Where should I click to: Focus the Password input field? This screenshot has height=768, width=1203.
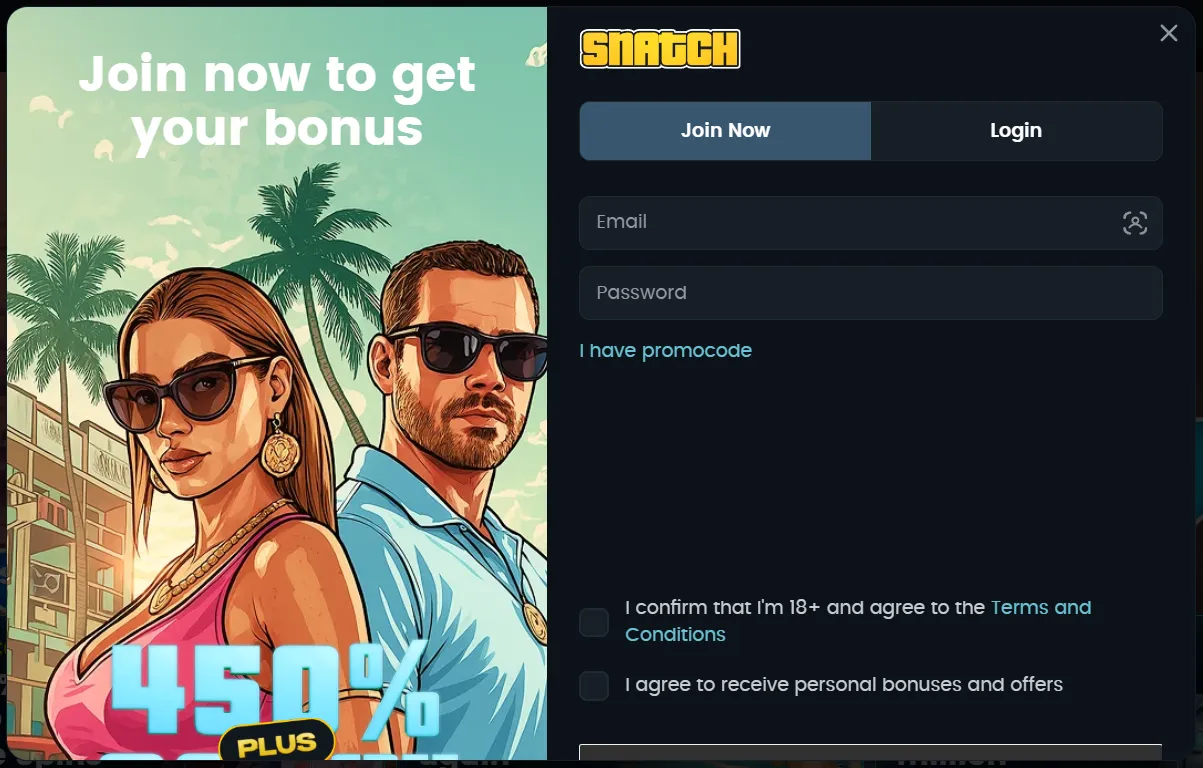coord(871,293)
